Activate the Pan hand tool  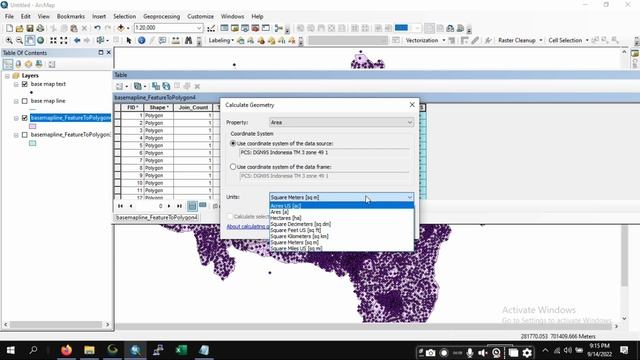[30, 40]
